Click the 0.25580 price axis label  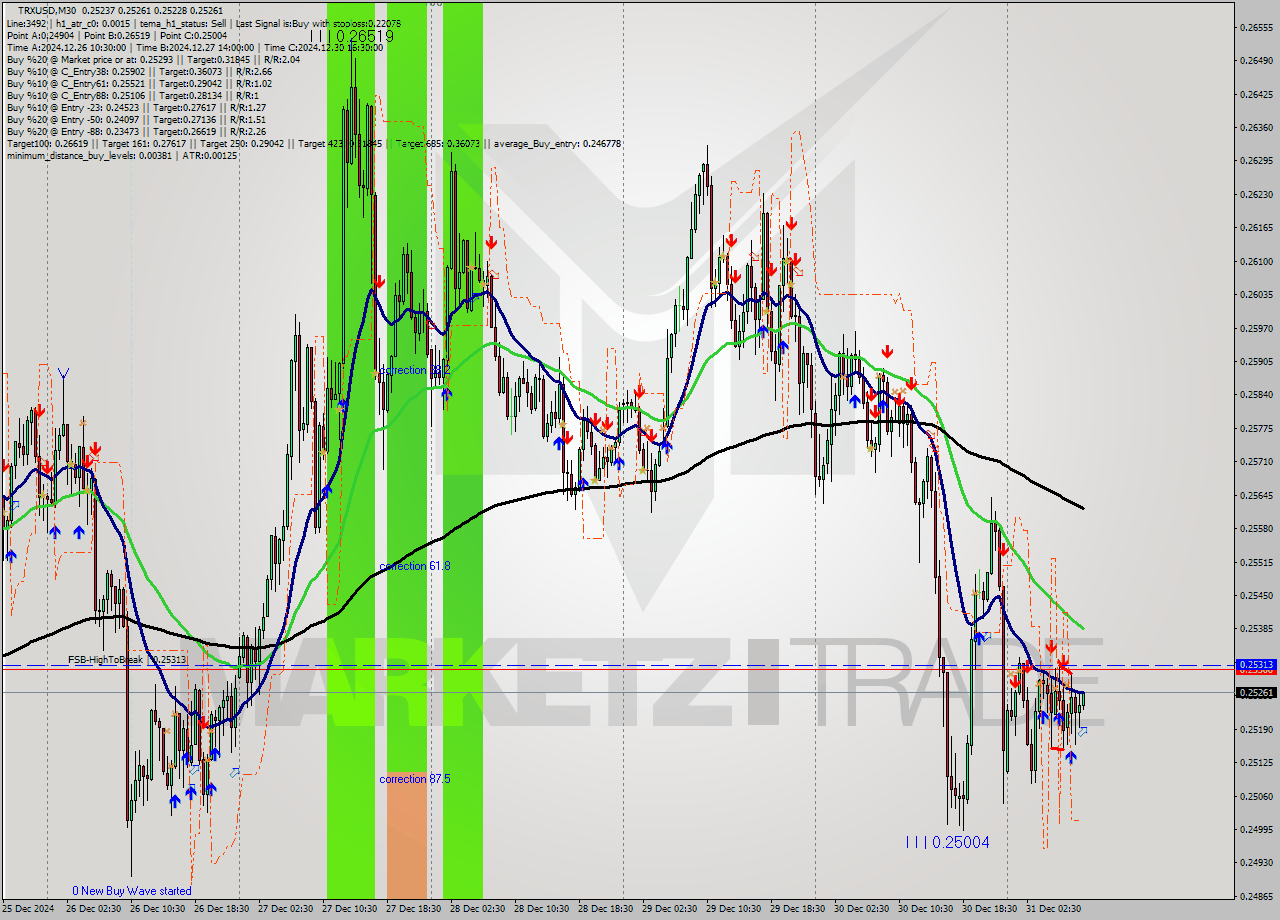pos(1256,529)
